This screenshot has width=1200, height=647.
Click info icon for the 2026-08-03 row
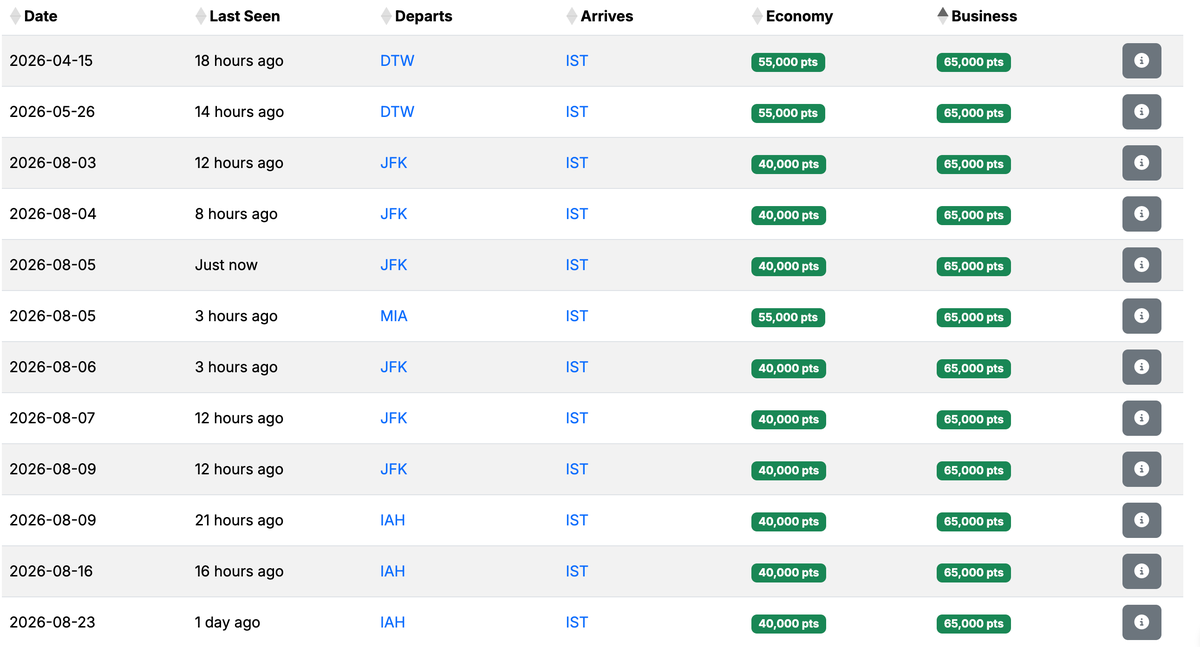[1141, 163]
